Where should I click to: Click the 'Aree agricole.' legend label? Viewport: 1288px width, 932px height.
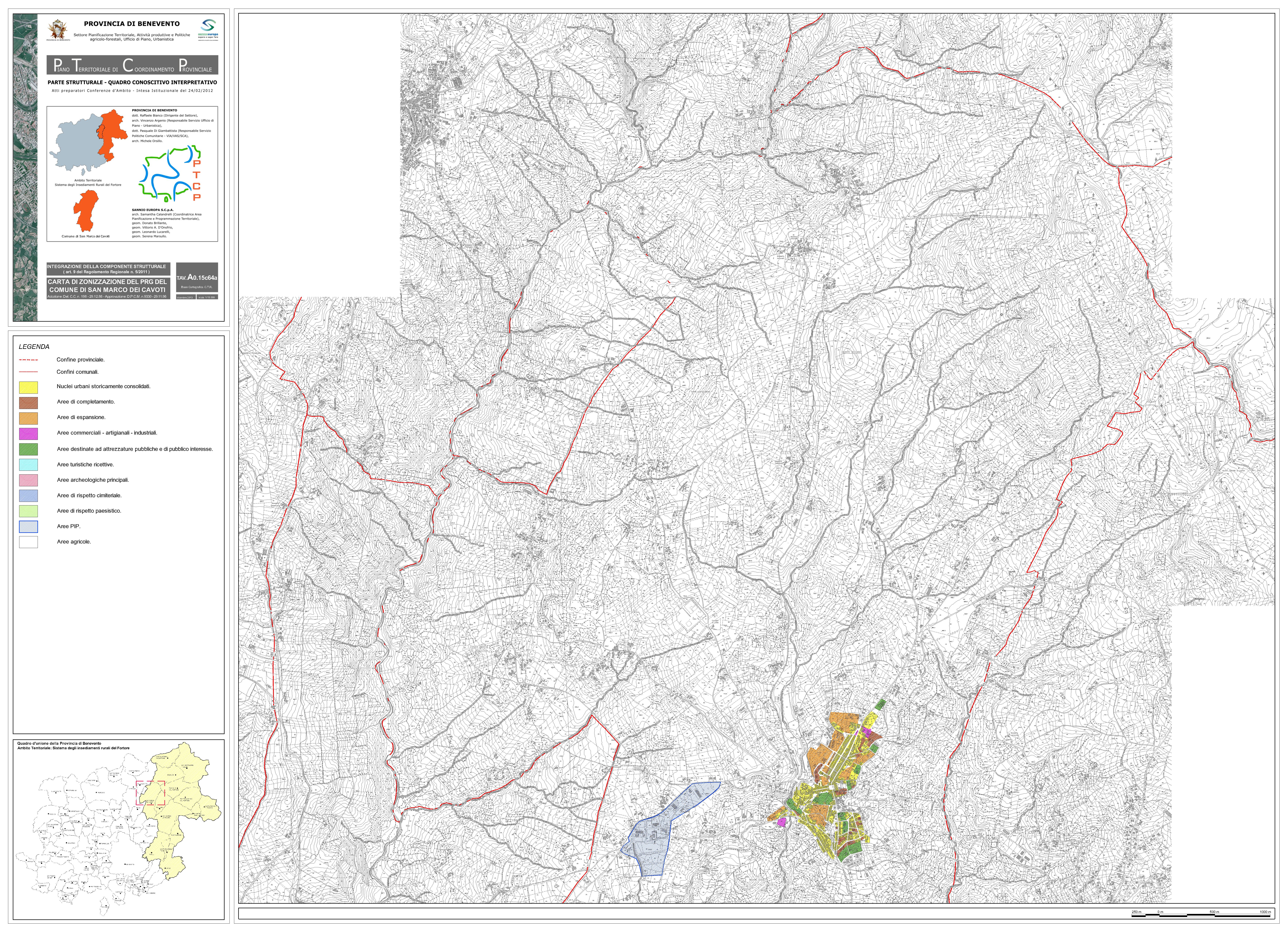74,542
